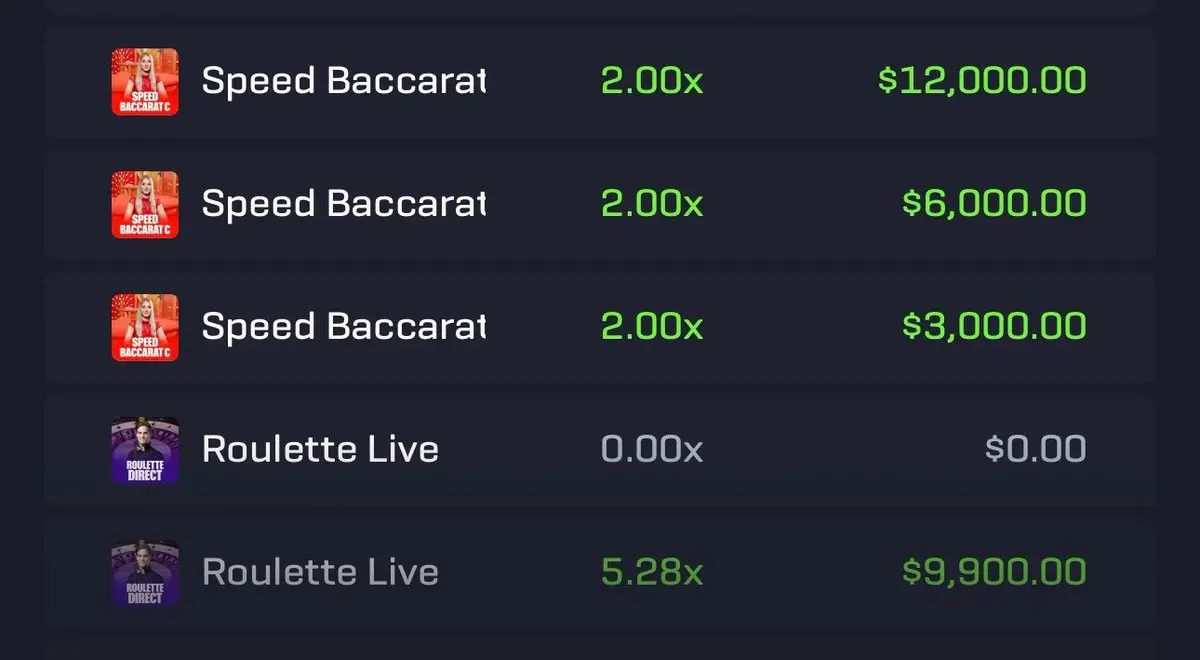Click the $6,000.00 payout amount

pyautogui.click(x=994, y=204)
